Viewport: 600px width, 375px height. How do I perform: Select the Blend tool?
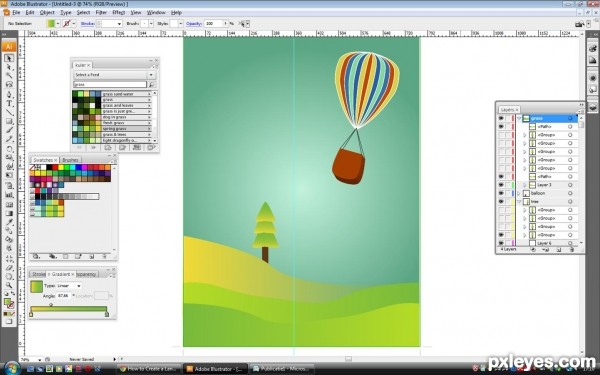[9, 231]
